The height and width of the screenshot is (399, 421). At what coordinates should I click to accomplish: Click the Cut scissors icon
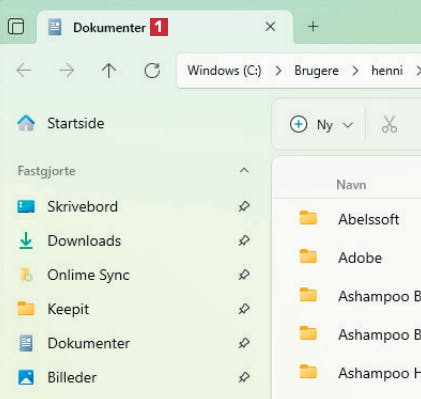(389, 125)
